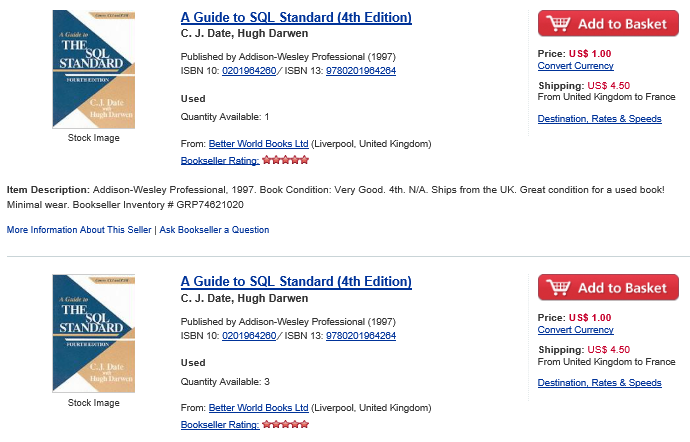Click Convert Currency under first price
This screenshot has width=690, height=442.
576,66
